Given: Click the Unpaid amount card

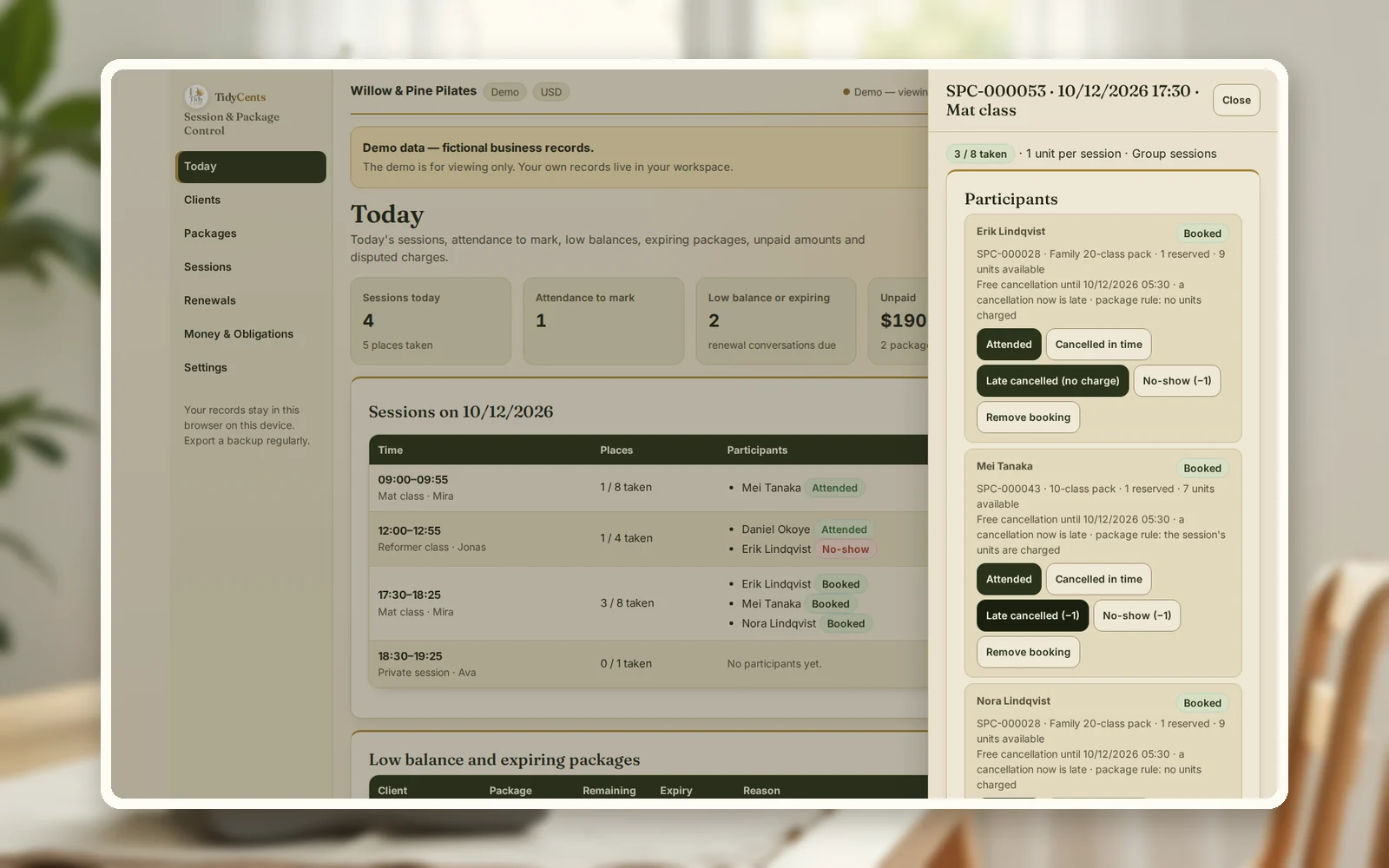Looking at the screenshot, I should (x=899, y=321).
